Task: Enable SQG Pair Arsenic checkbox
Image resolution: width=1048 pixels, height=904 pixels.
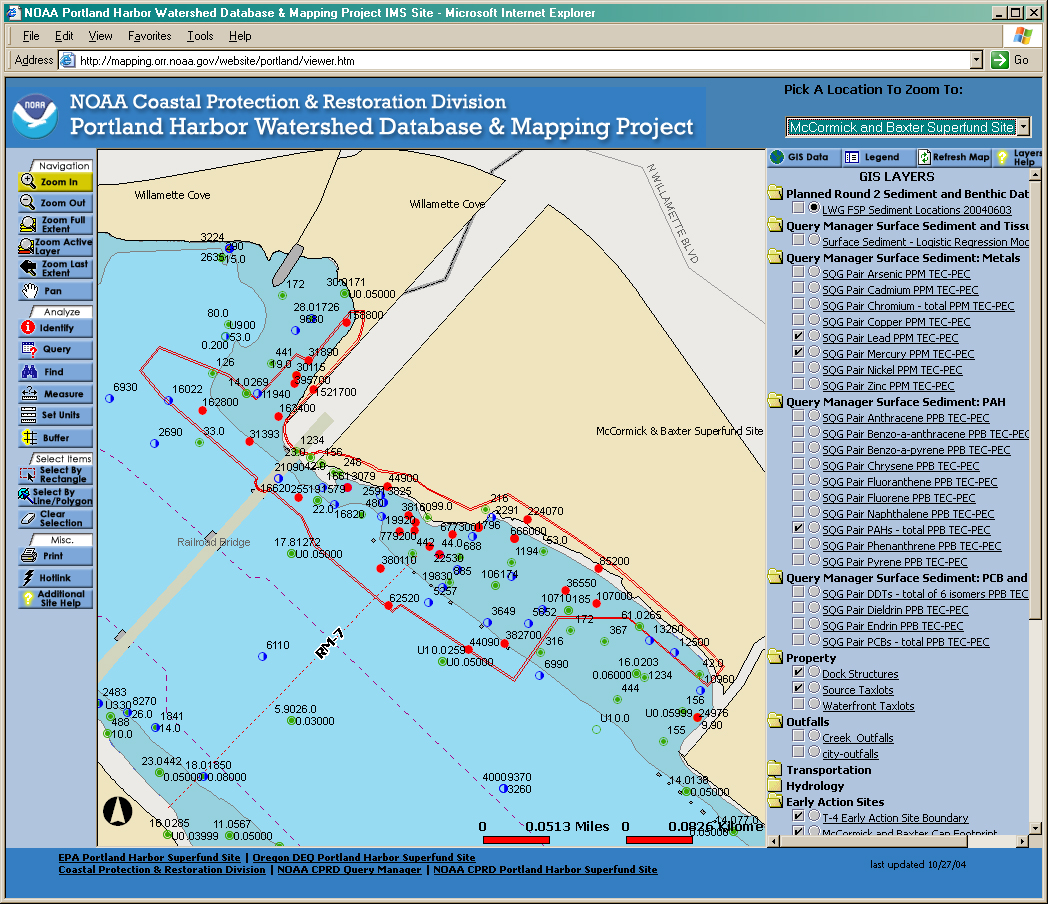Action: pos(798,272)
